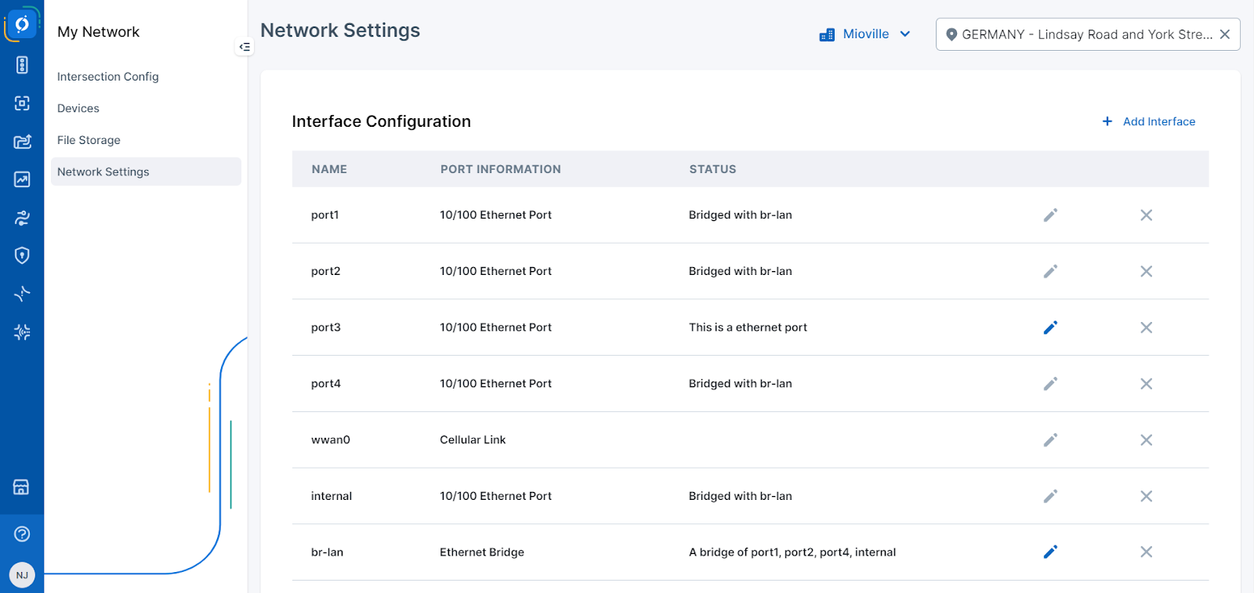The width and height of the screenshot is (1254, 593).
Task: Click the building icon beside Mioville
Action: tap(826, 33)
